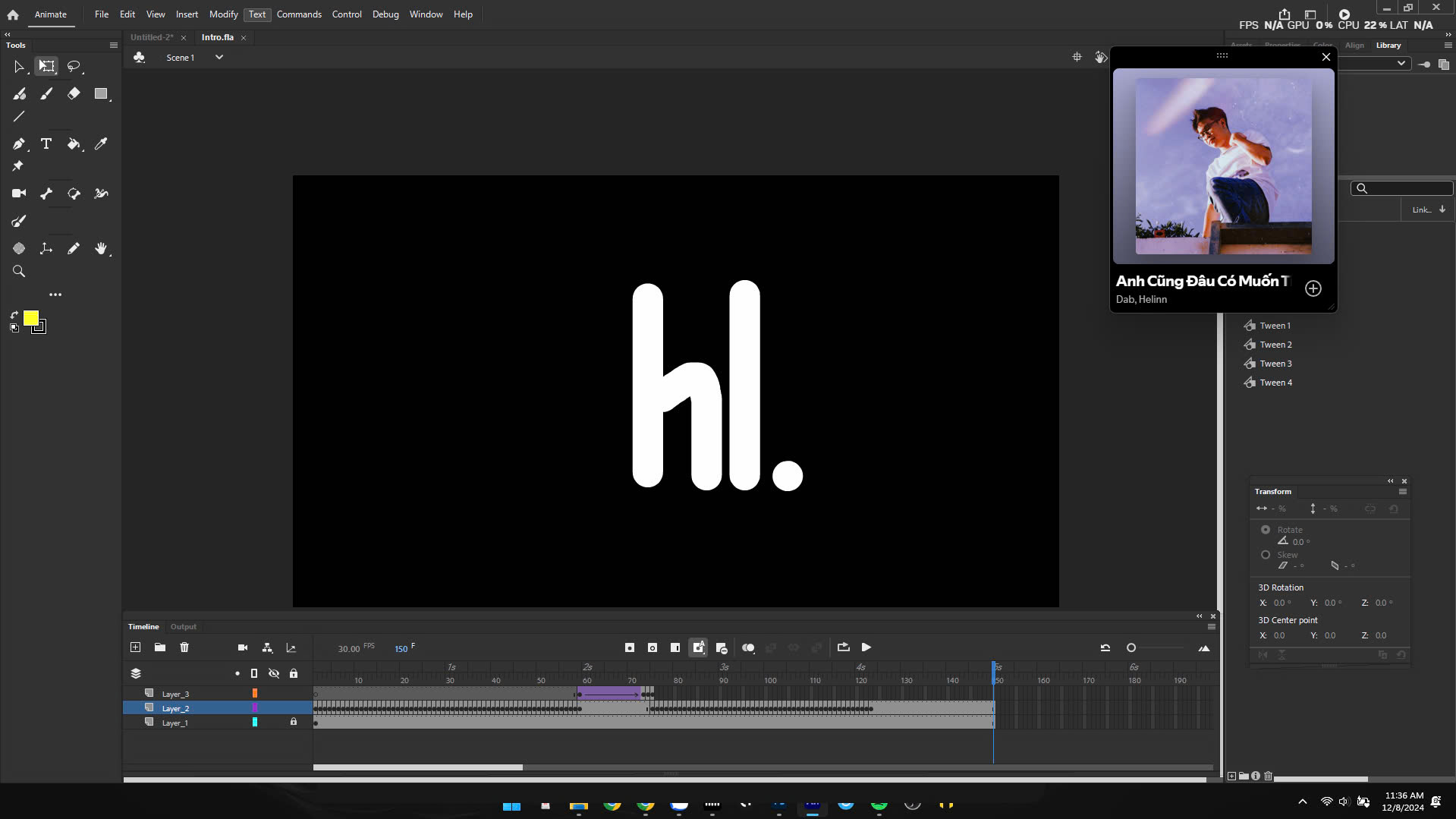Open the Scene 1 dropdown chevron

pyautogui.click(x=219, y=58)
